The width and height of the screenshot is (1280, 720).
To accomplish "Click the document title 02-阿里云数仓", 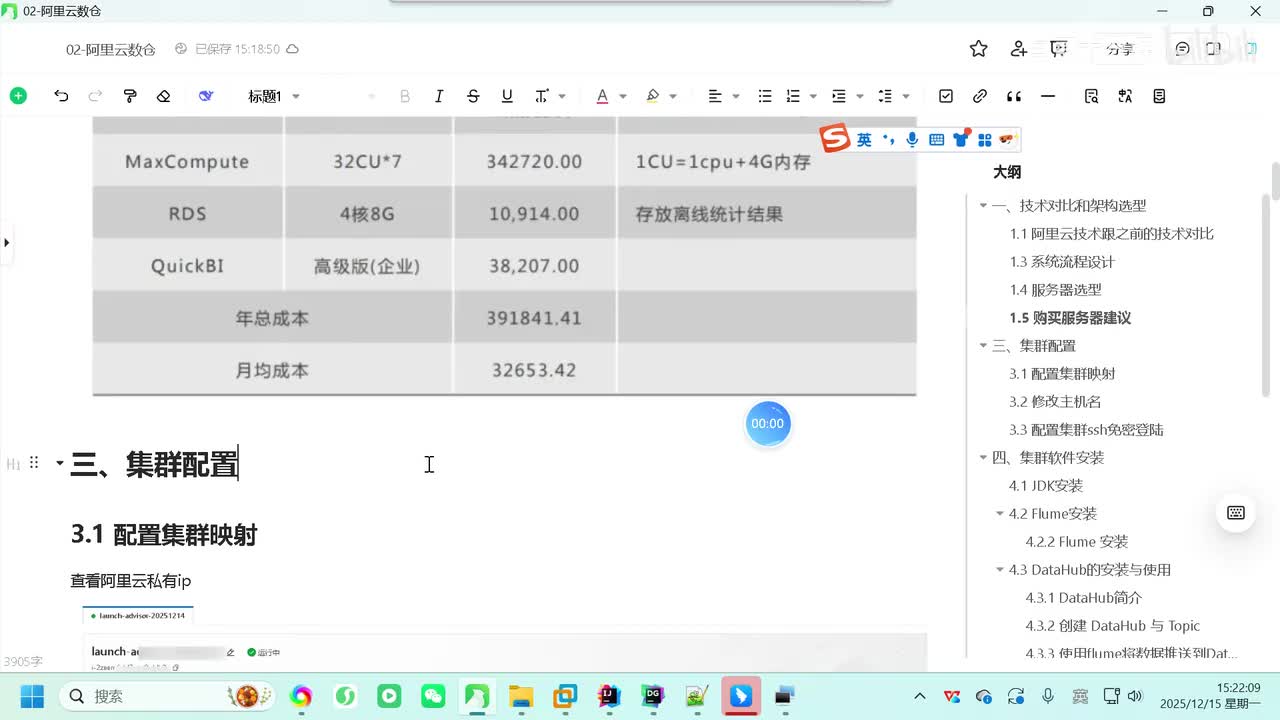I will click(x=111, y=49).
